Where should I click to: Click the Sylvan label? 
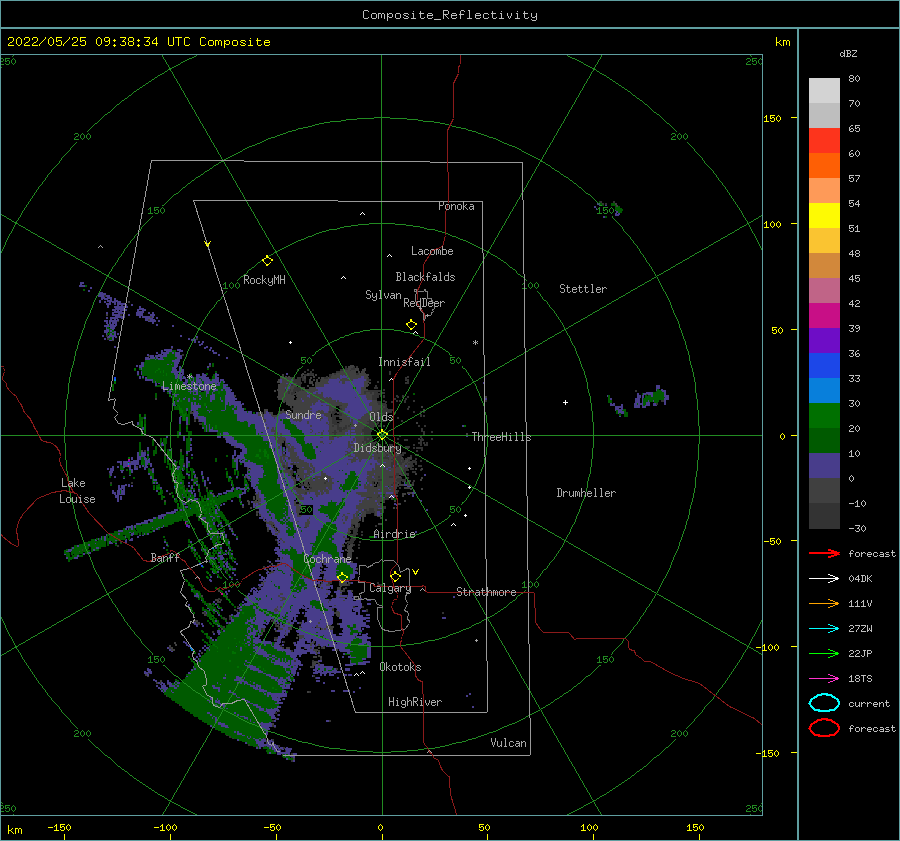point(383,295)
